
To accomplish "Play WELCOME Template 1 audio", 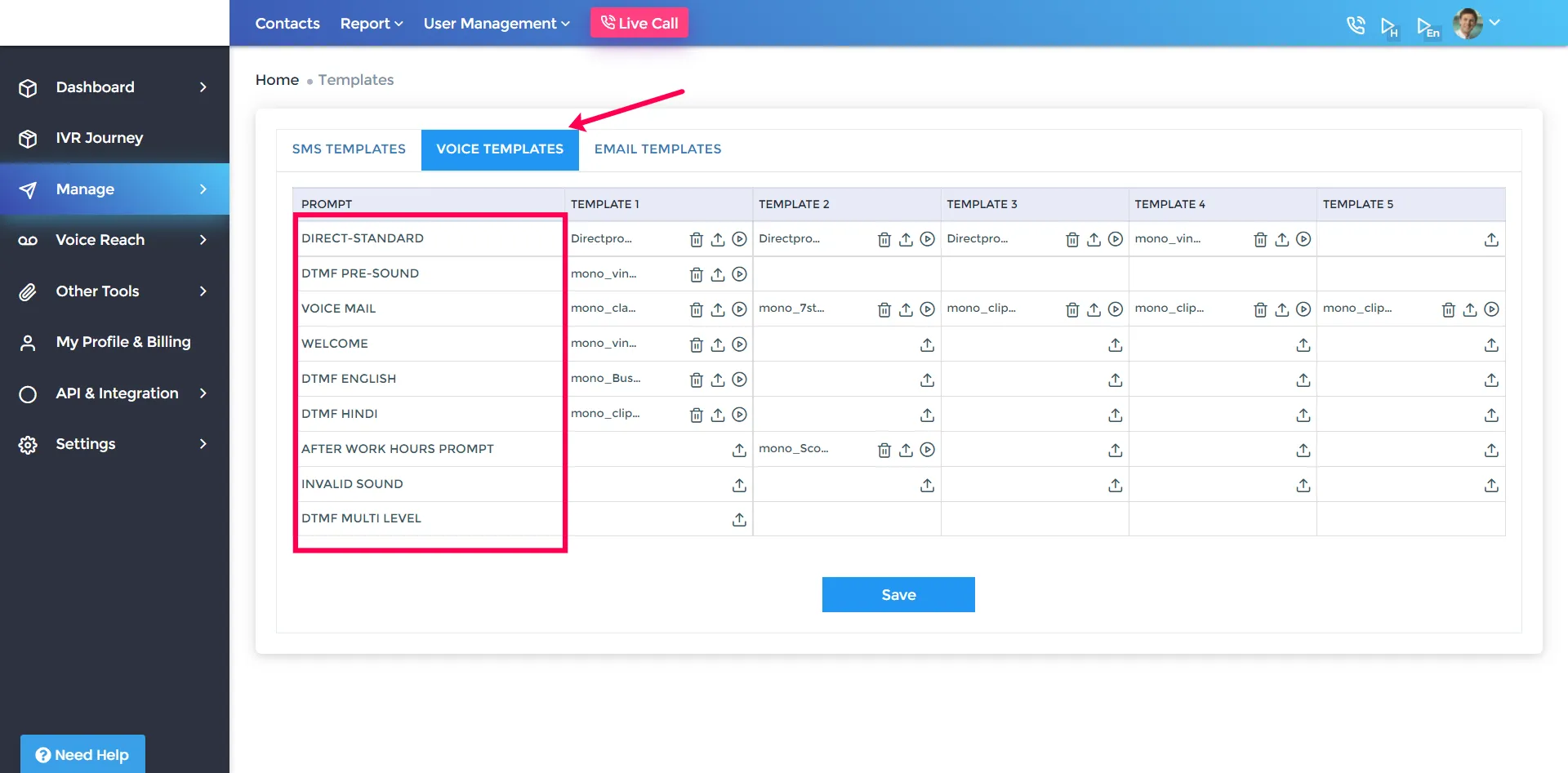I will [740, 344].
